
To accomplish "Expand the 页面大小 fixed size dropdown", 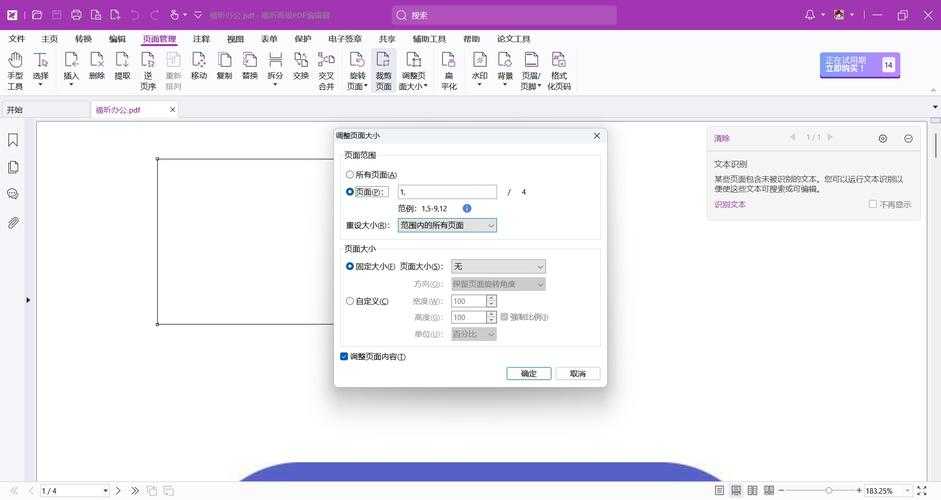I will pos(498,267).
